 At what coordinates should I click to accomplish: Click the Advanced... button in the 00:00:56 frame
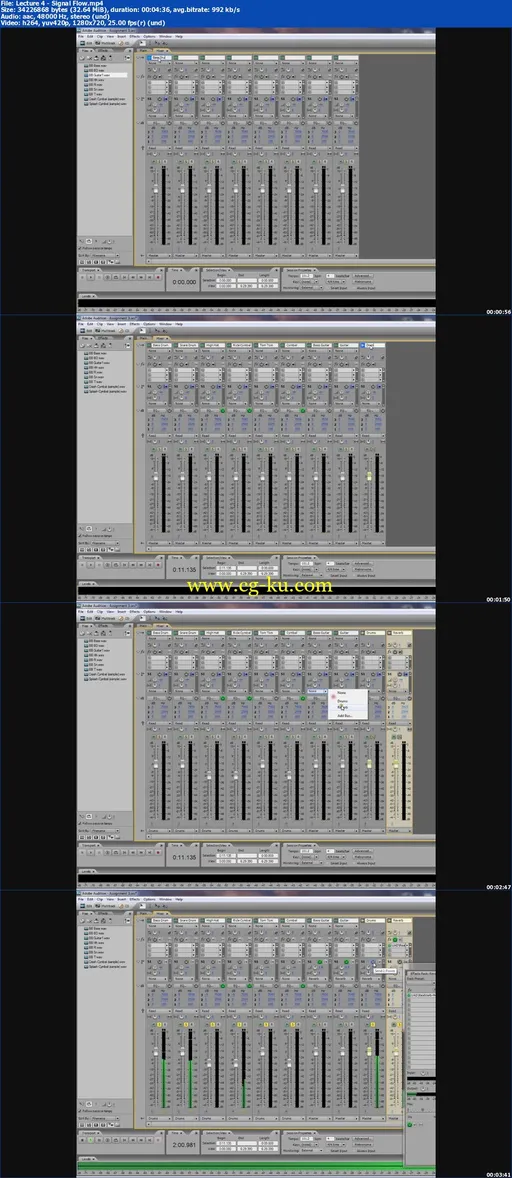(x=363, y=276)
